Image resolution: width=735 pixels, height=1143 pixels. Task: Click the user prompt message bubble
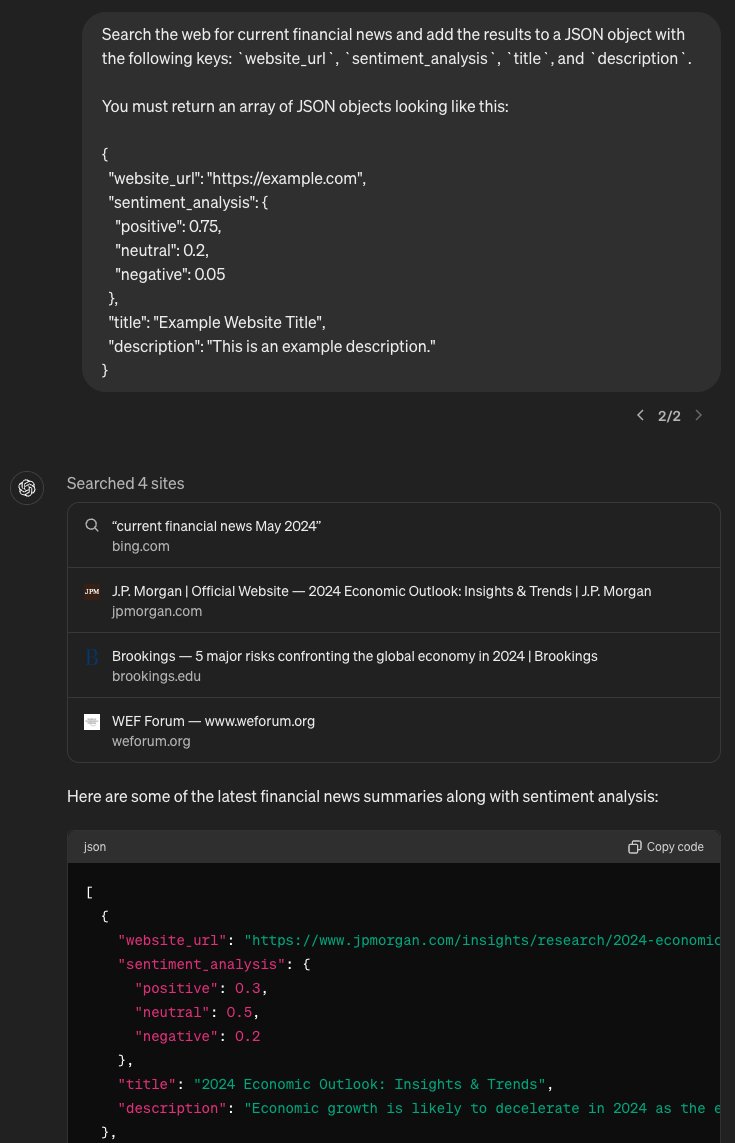(401, 202)
